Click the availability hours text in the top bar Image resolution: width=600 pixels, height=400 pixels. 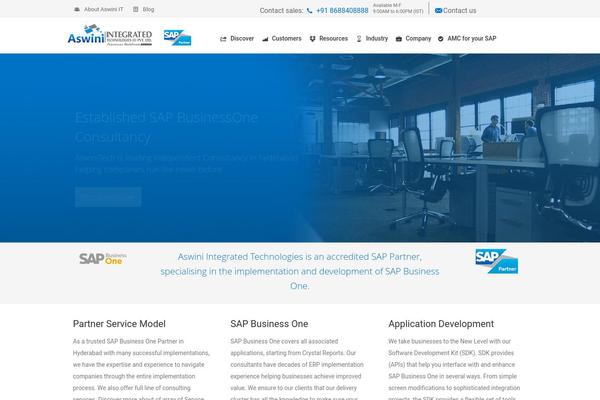[398, 8]
